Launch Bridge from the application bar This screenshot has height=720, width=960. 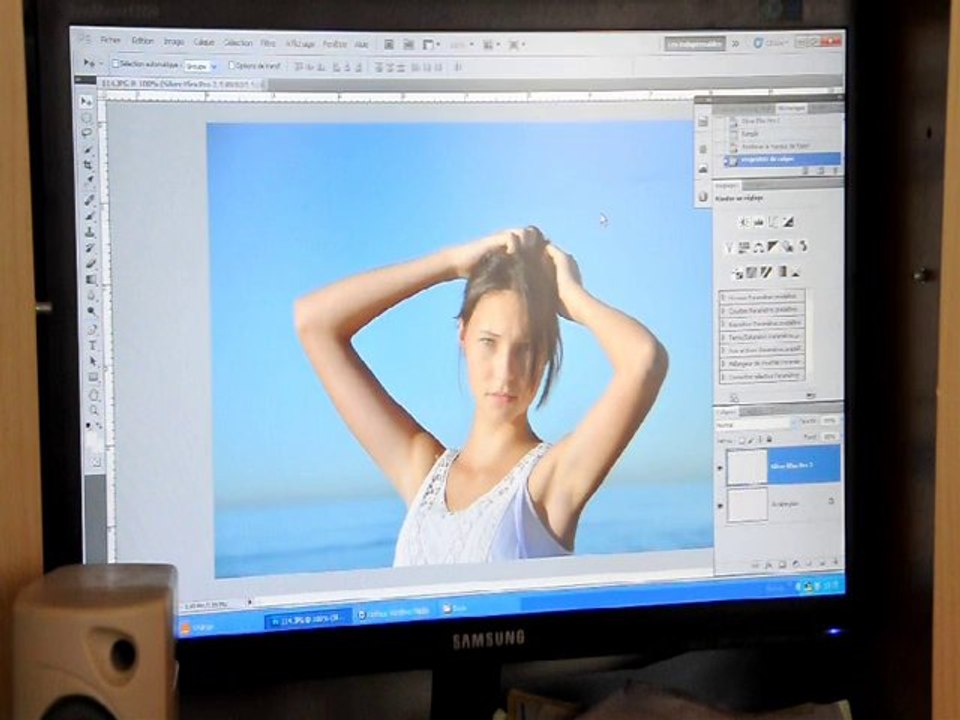click(x=389, y=44)
